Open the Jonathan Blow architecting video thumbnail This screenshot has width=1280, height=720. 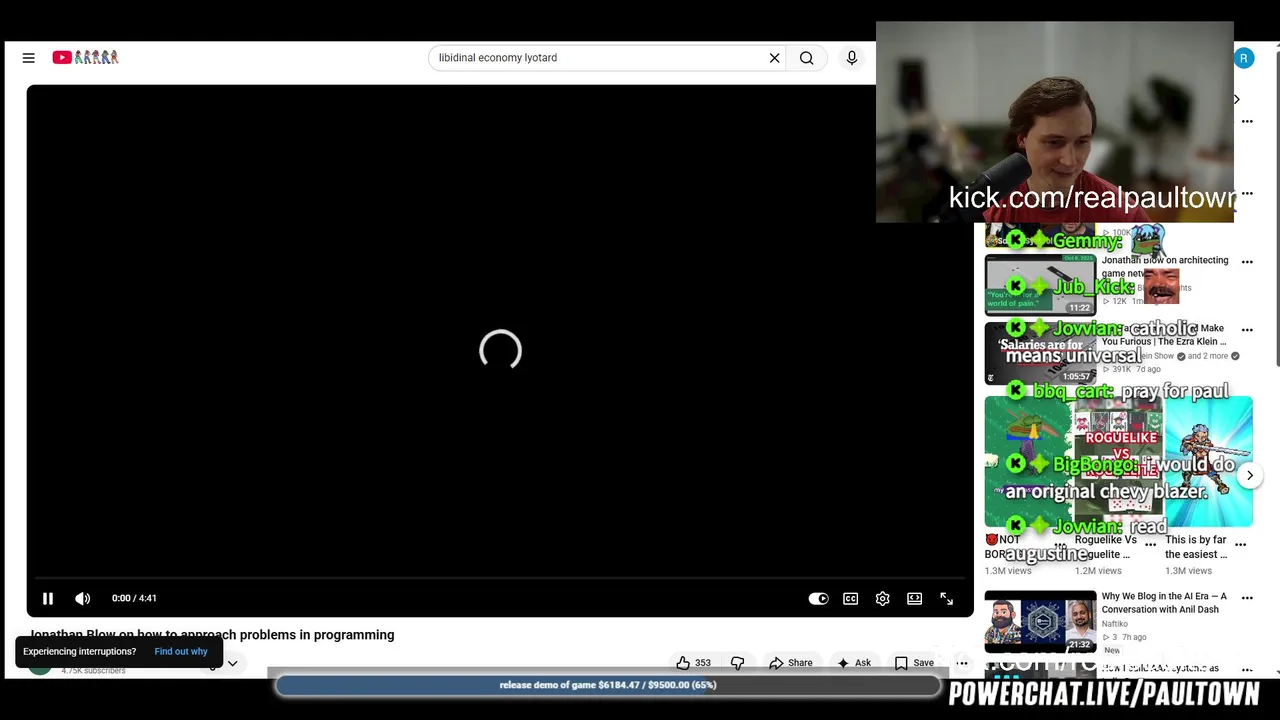click(x=1040, y=285)
